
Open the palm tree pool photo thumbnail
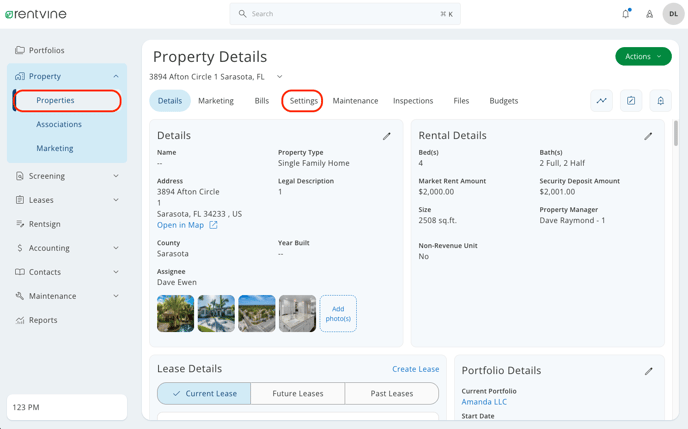point(176,313)
